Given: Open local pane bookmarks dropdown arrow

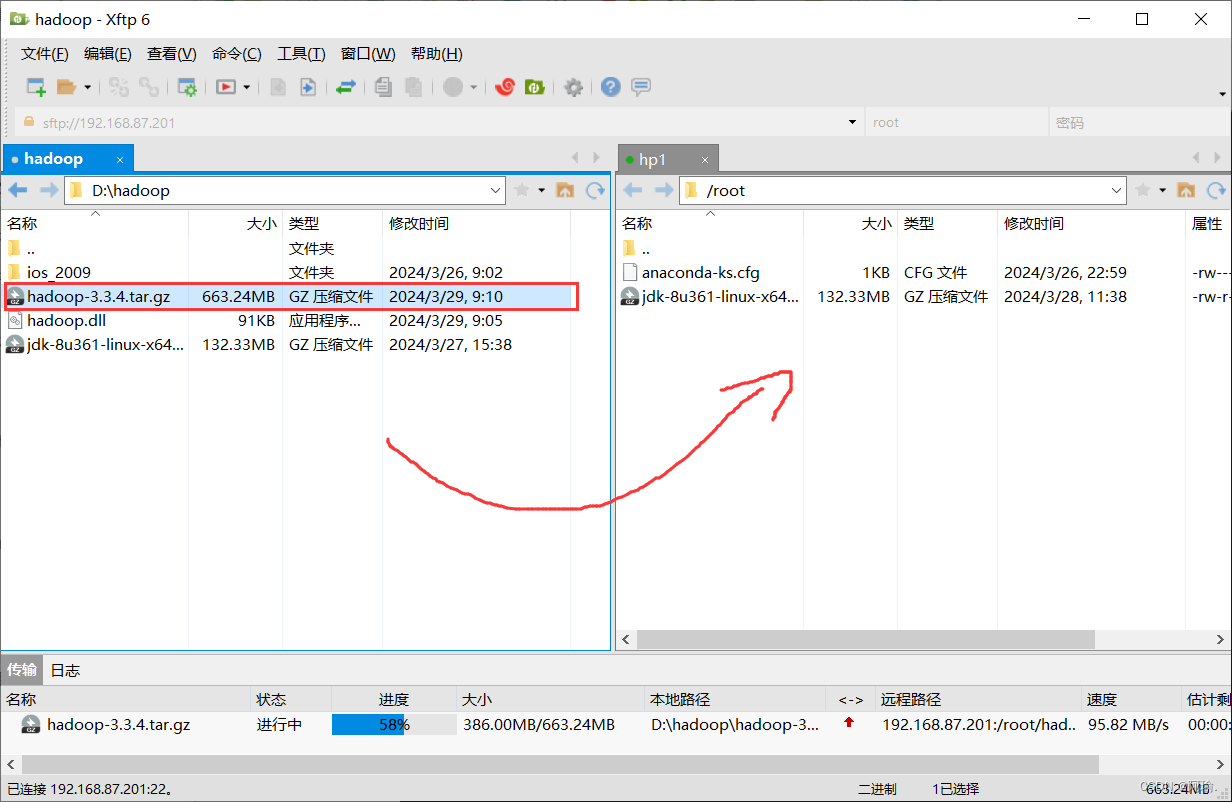Looking at the screenshot, I should pyautogui.click(x=542, y=190).
